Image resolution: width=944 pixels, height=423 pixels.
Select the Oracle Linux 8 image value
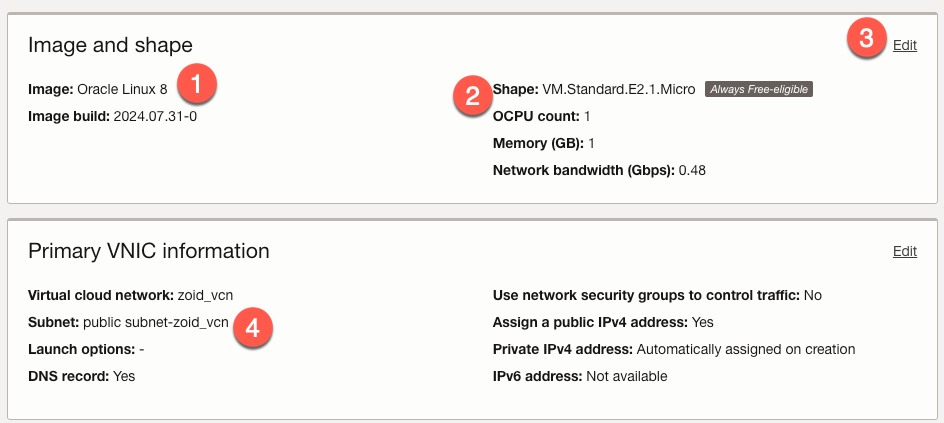122,89
